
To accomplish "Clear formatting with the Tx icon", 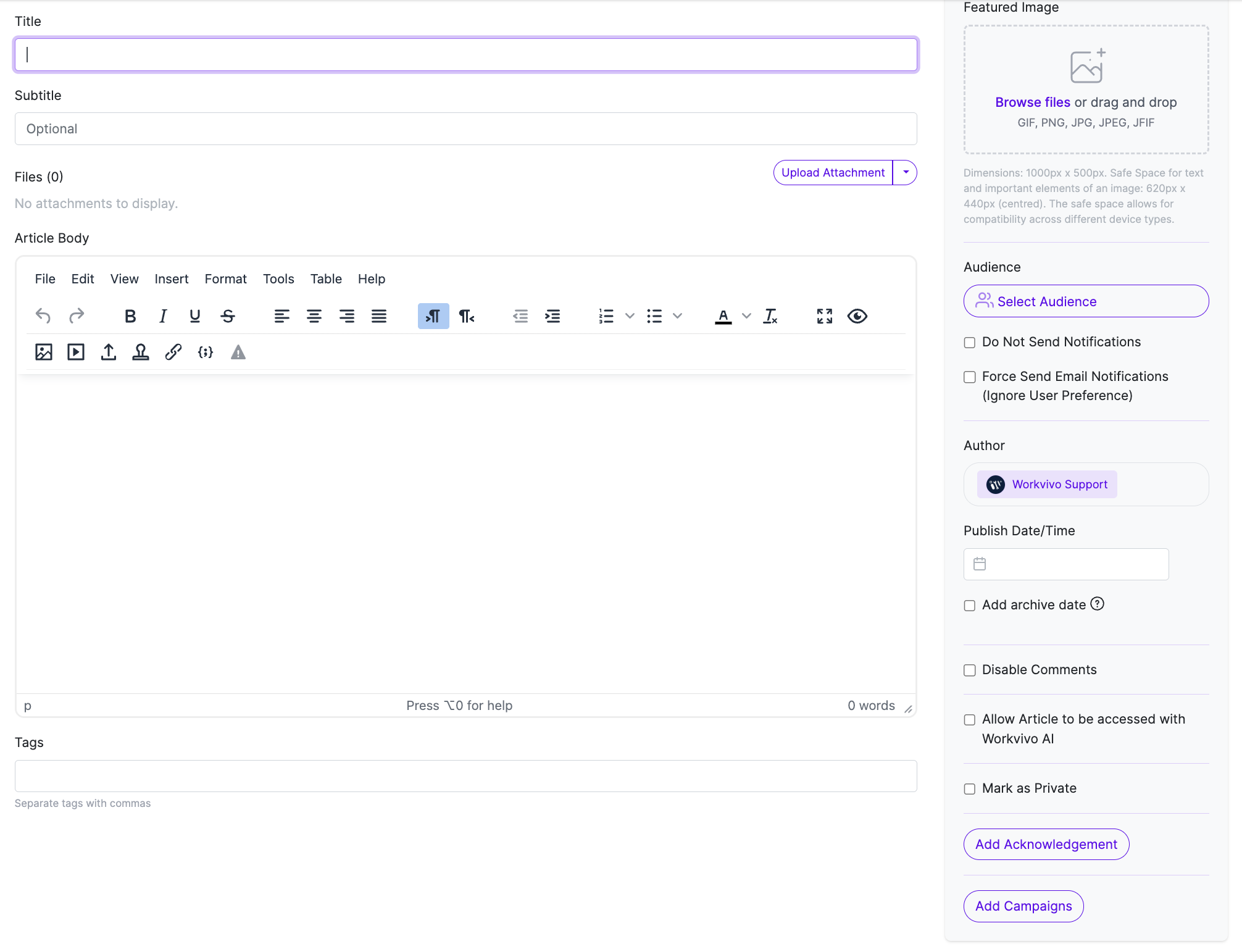I will click(770, 316).
